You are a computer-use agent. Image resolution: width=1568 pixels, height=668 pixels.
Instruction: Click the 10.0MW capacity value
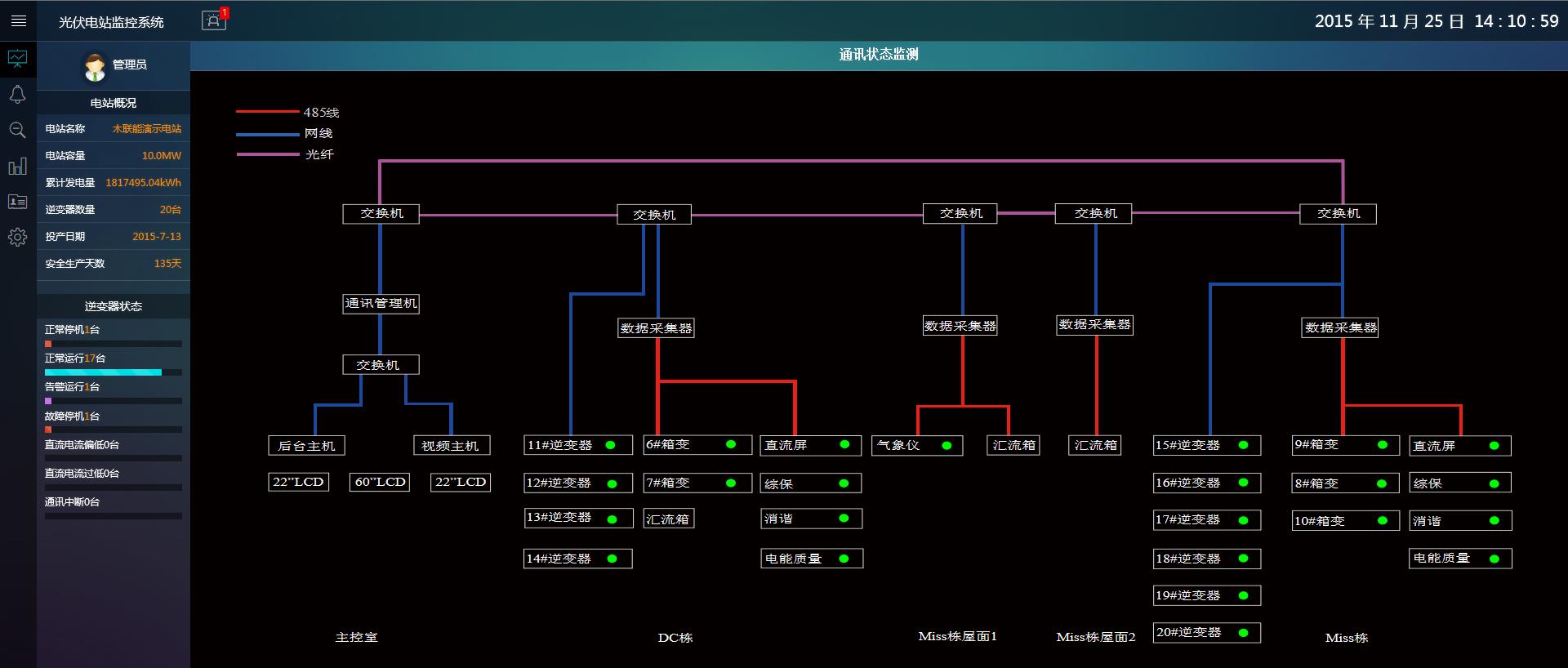[162, 156]
